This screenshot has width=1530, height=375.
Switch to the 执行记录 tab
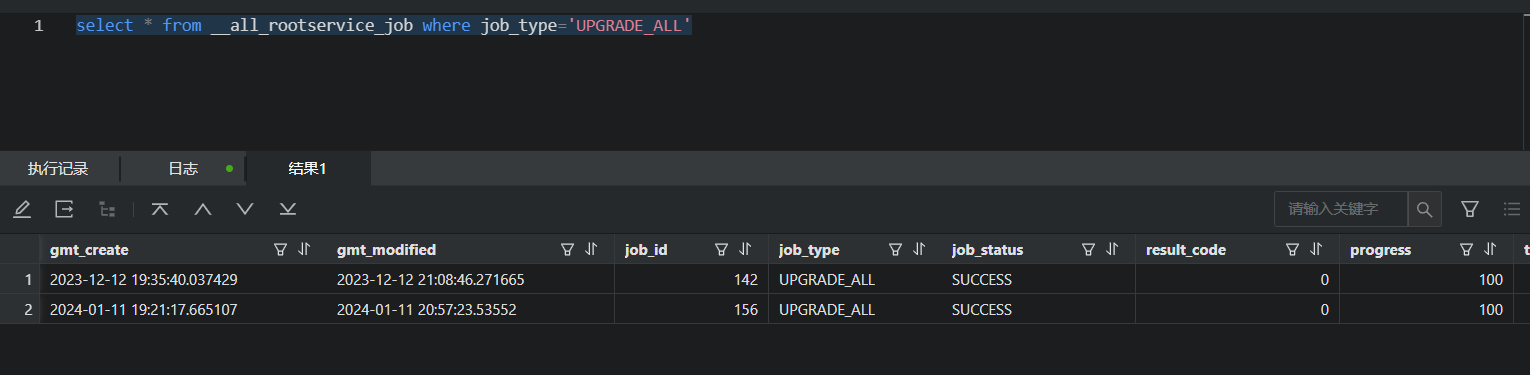tap(58, 169)
